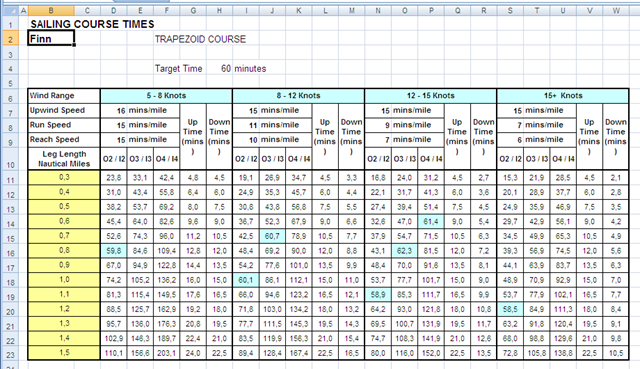Select the yellow 1,0 leg length cell

(64, 280)
